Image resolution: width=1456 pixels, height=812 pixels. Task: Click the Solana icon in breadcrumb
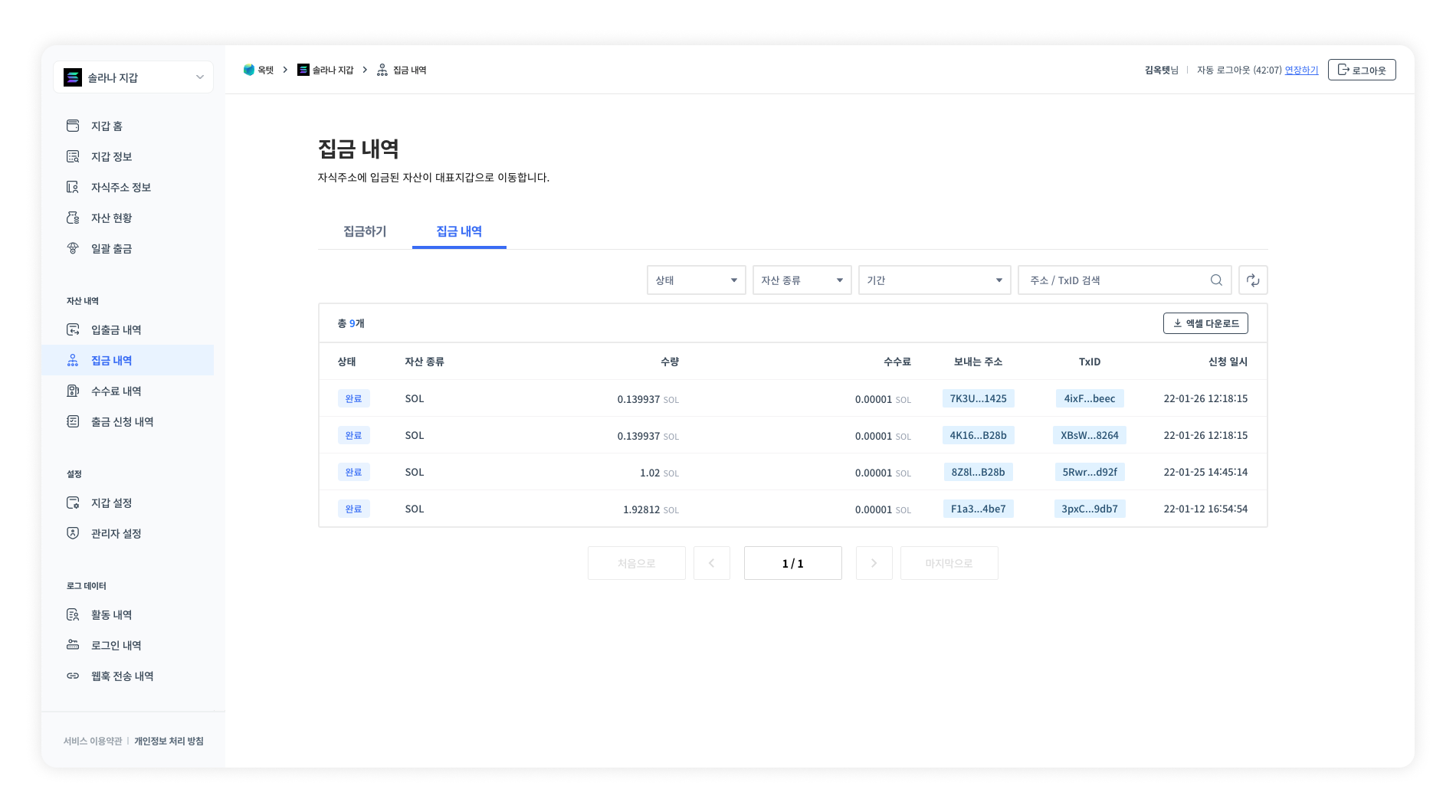pos(303,70)
